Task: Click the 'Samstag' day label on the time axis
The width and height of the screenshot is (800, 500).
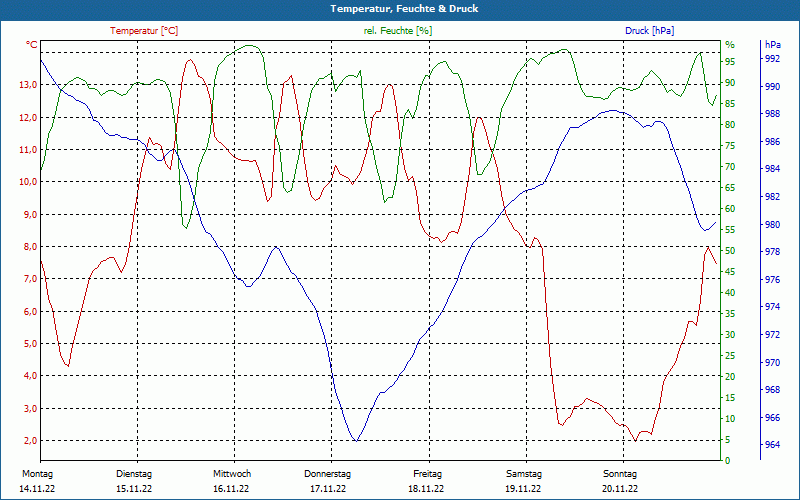Action: pyautogui.click(x=524, y=474)
